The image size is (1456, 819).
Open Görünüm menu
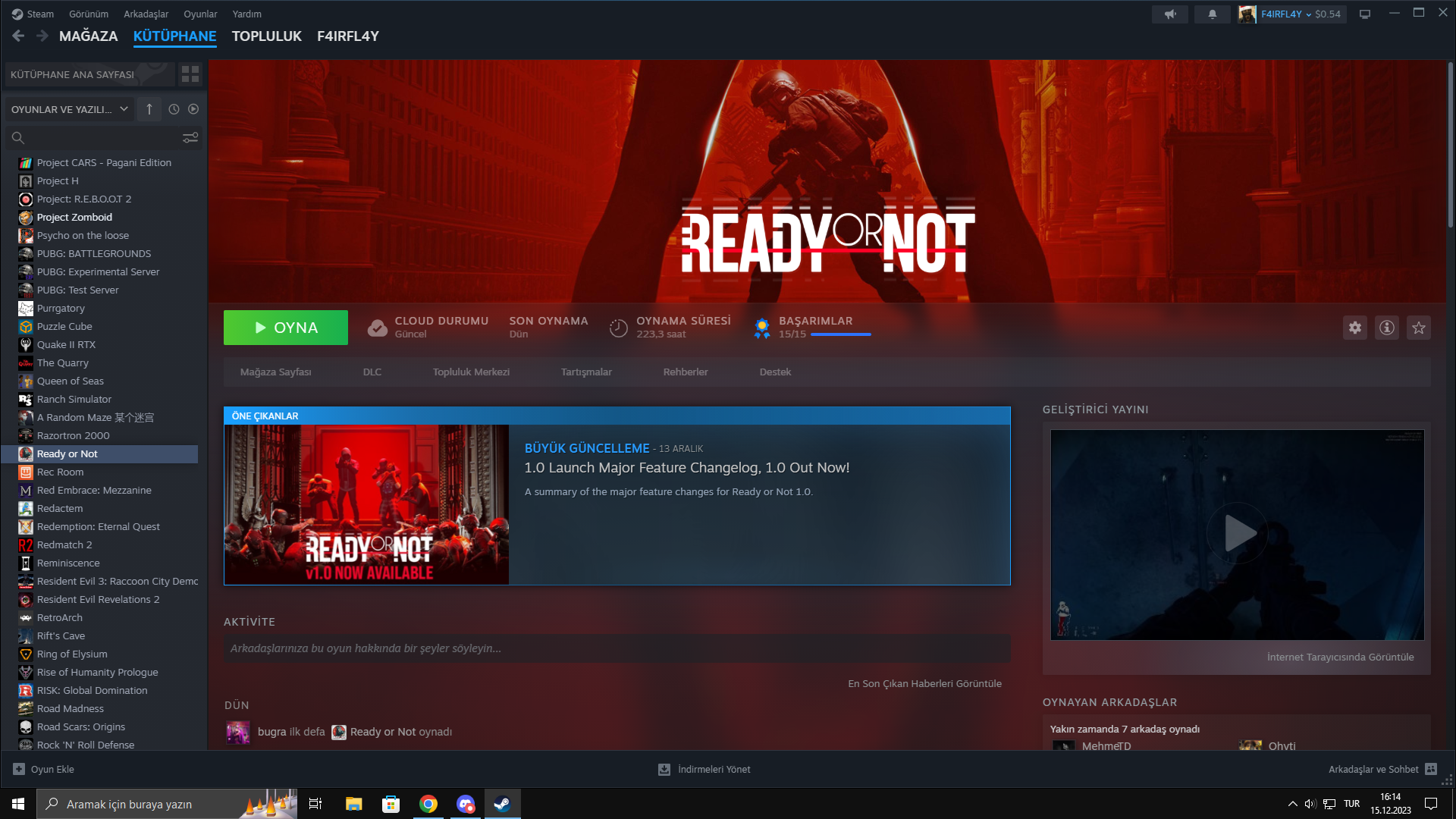(88, 14)
